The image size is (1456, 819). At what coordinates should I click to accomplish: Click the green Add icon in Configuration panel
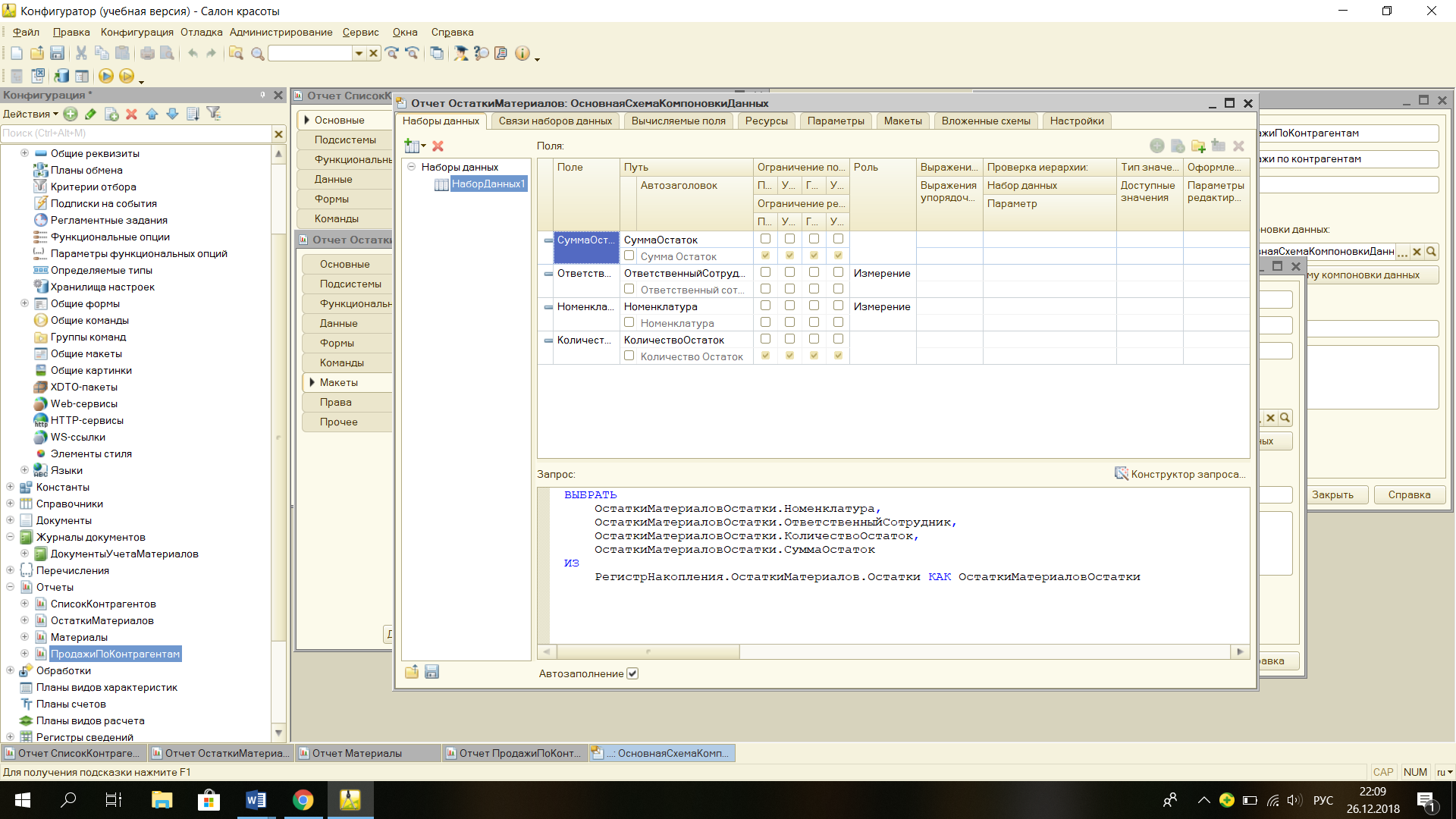pyautogui.click(x=71, y=114)
